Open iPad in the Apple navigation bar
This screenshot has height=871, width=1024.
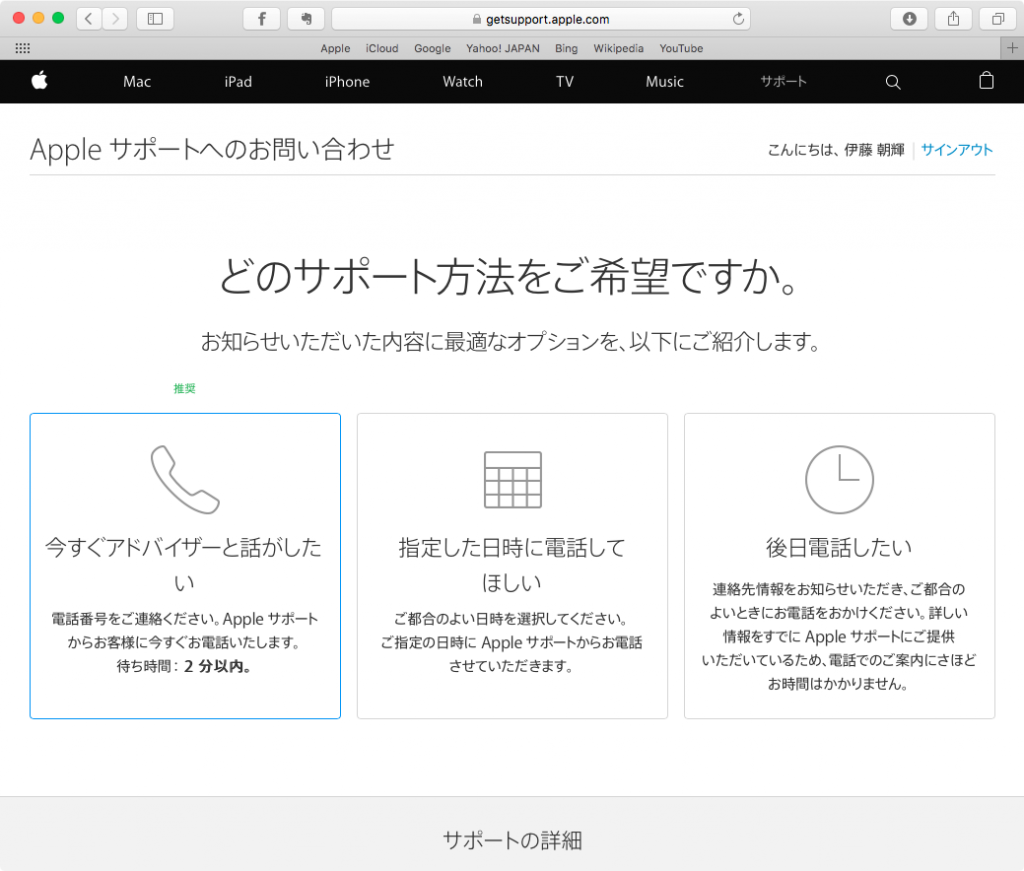pyautogui.click(x=238, y=82)
